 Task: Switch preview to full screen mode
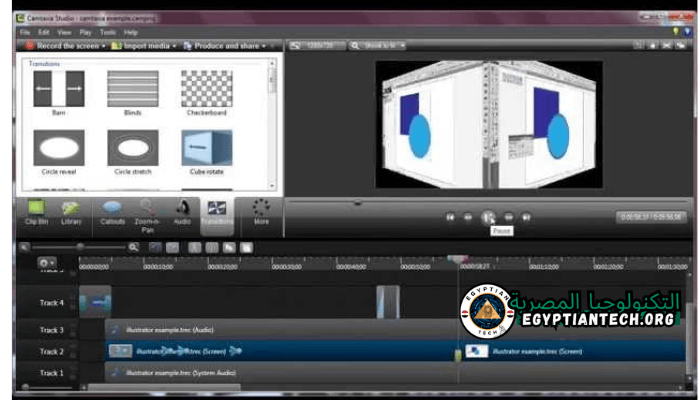[667, 45]
